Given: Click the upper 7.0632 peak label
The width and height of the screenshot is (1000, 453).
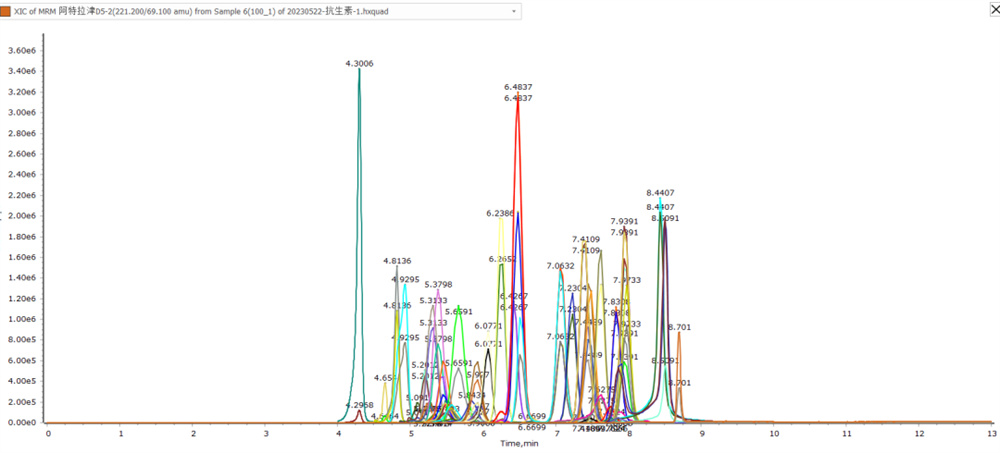Looking at the screenshot, I should 560,266.
